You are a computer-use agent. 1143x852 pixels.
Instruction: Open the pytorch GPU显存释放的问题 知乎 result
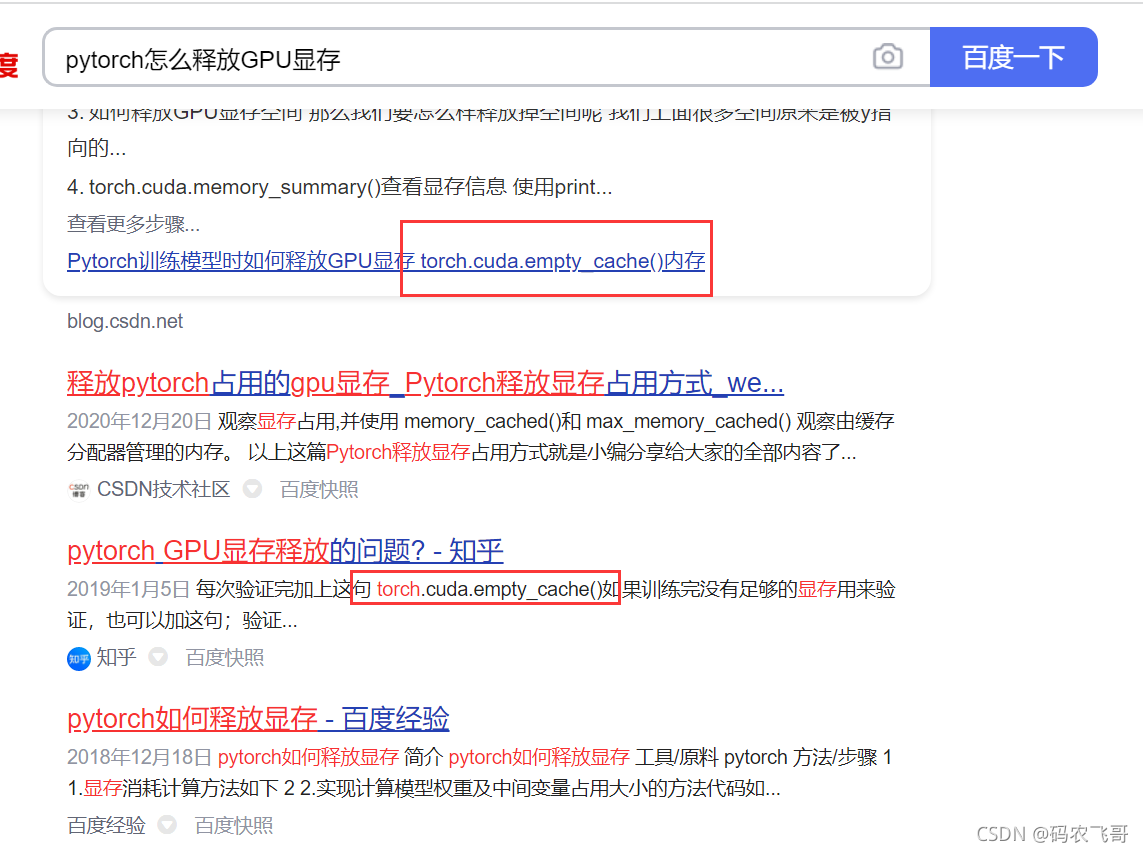285,550
